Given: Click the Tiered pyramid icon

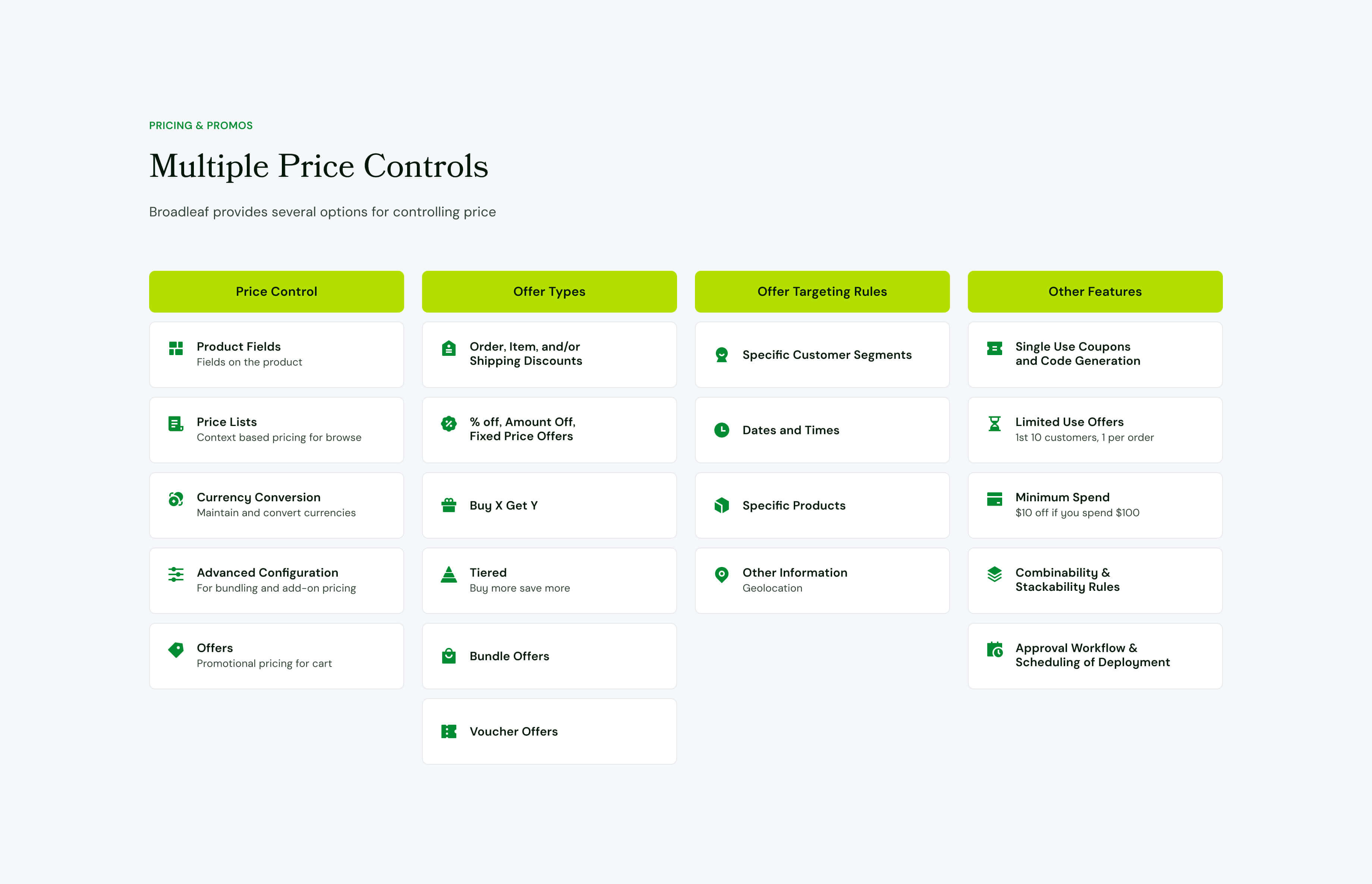Looking at the screenshot, I should tap(449, 574).
